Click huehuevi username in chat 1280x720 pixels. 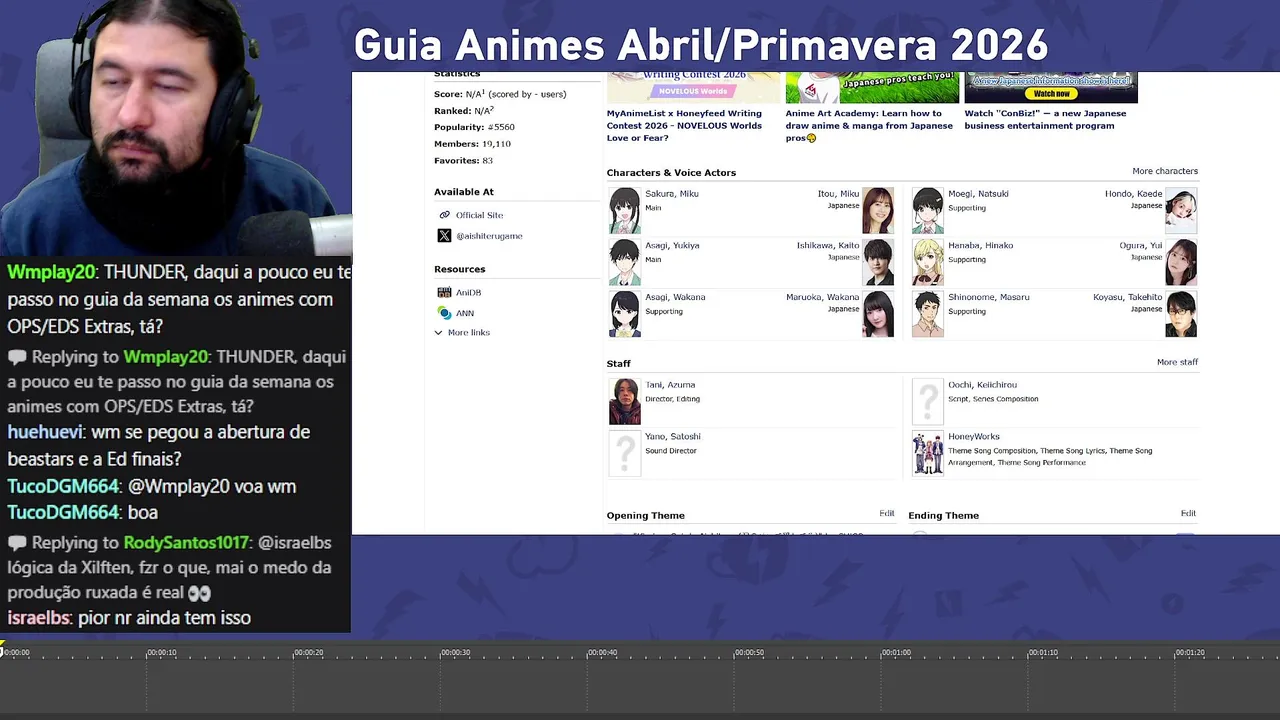point(46,432)
